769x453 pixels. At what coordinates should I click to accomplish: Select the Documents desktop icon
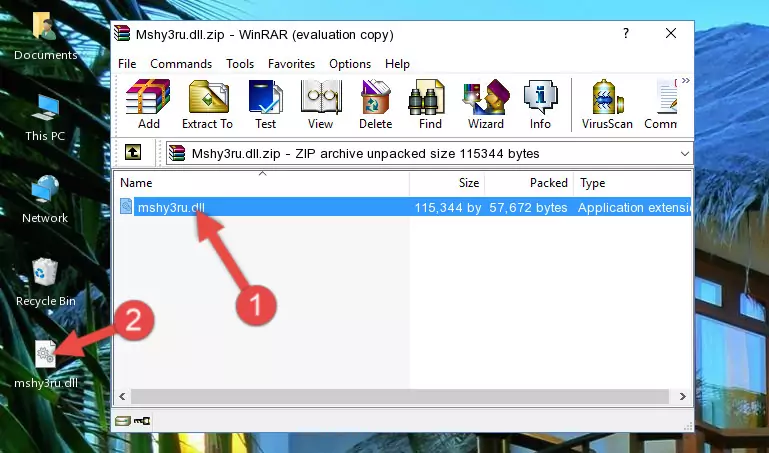point(45,37)
